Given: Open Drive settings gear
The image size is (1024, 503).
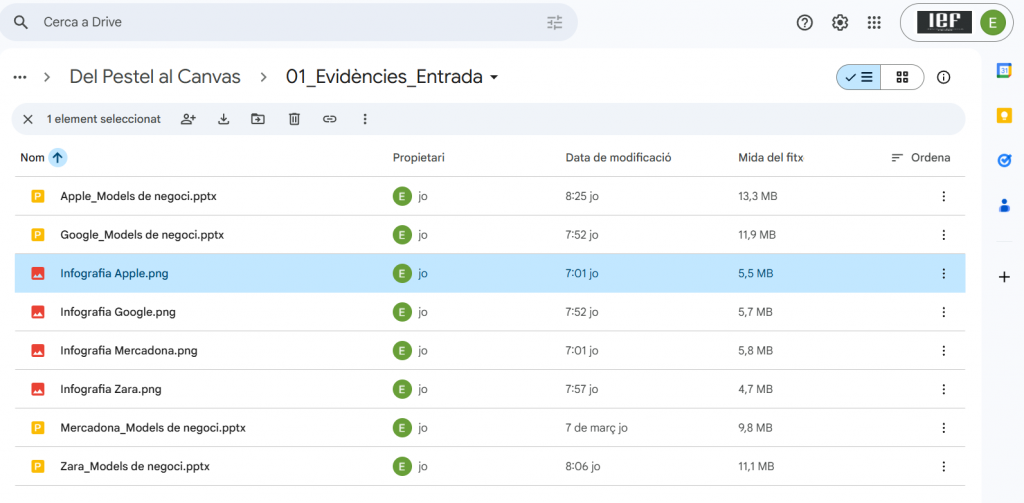Looking at the screenshot, I should [840, 22].
